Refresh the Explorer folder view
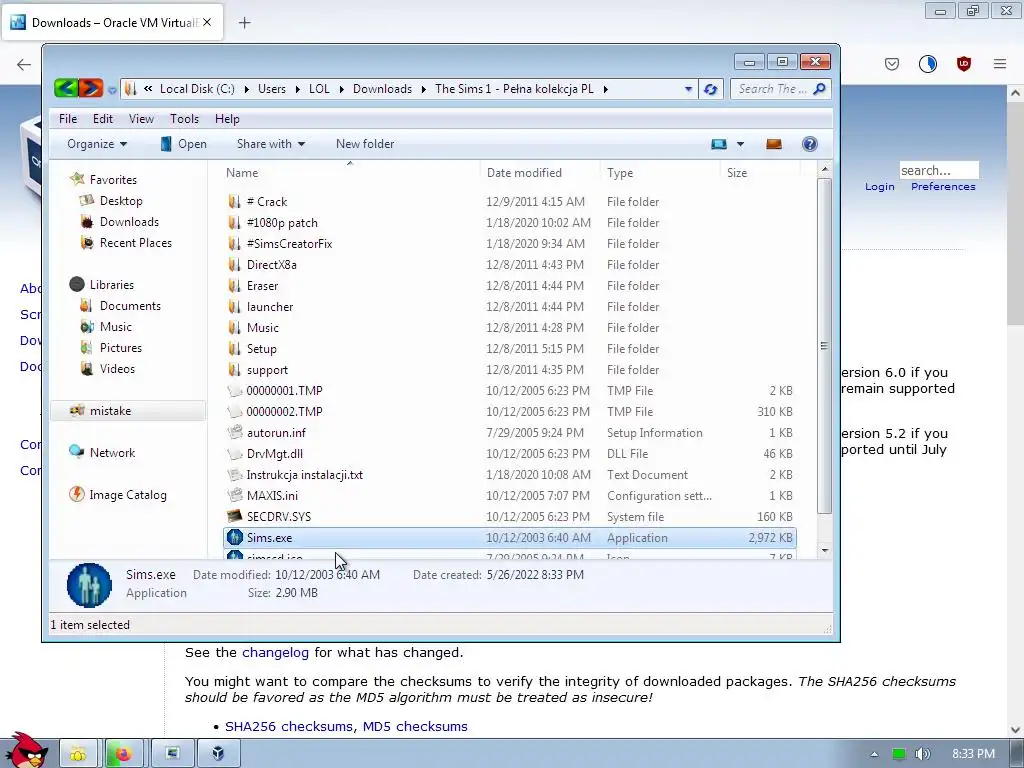Screen dimensions: 1024x768 pos(711,89)
